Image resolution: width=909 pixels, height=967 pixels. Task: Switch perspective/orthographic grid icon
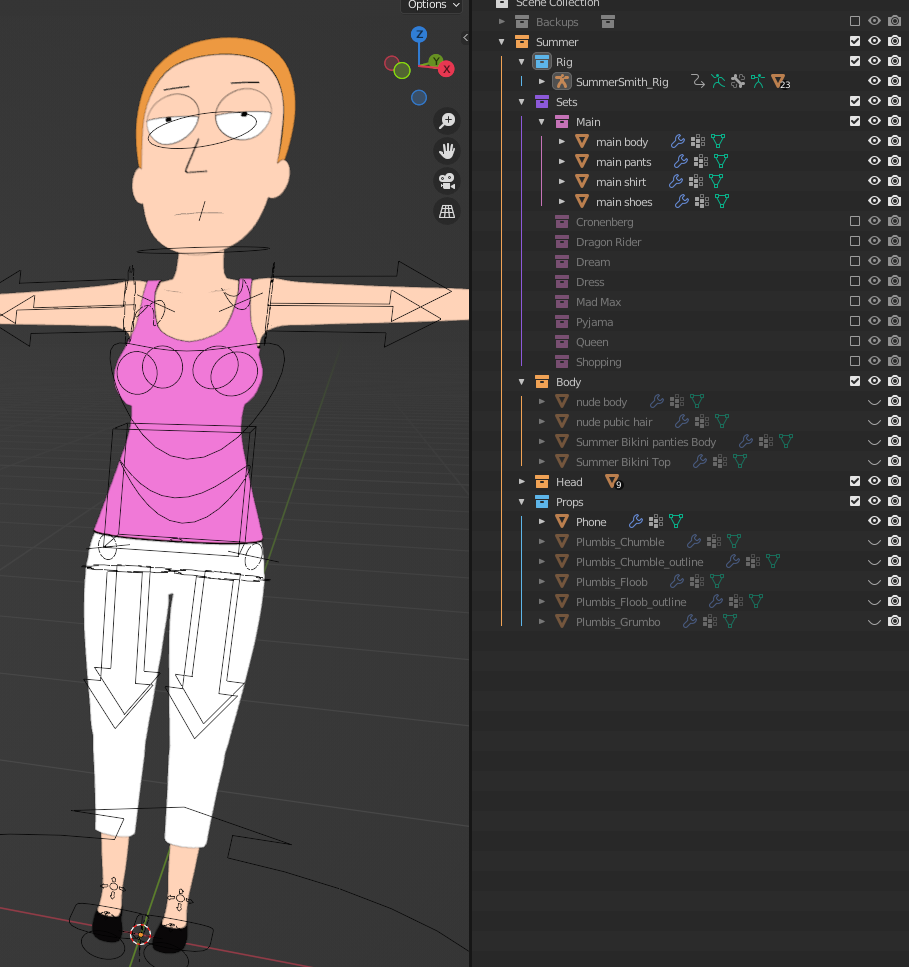pyautogui.click(x=447, y=212)
